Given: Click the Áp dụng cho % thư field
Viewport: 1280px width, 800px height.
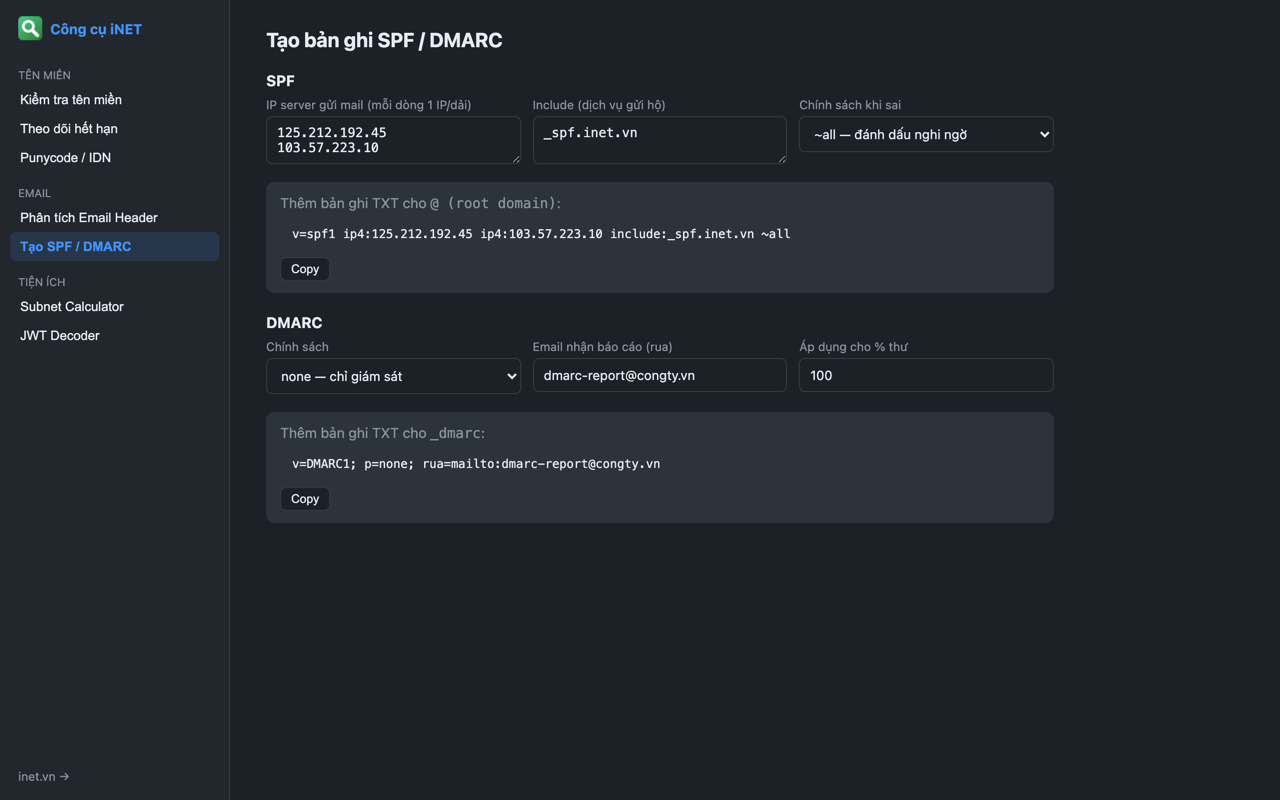Looking at the screenshot, I should coord(926,375).
